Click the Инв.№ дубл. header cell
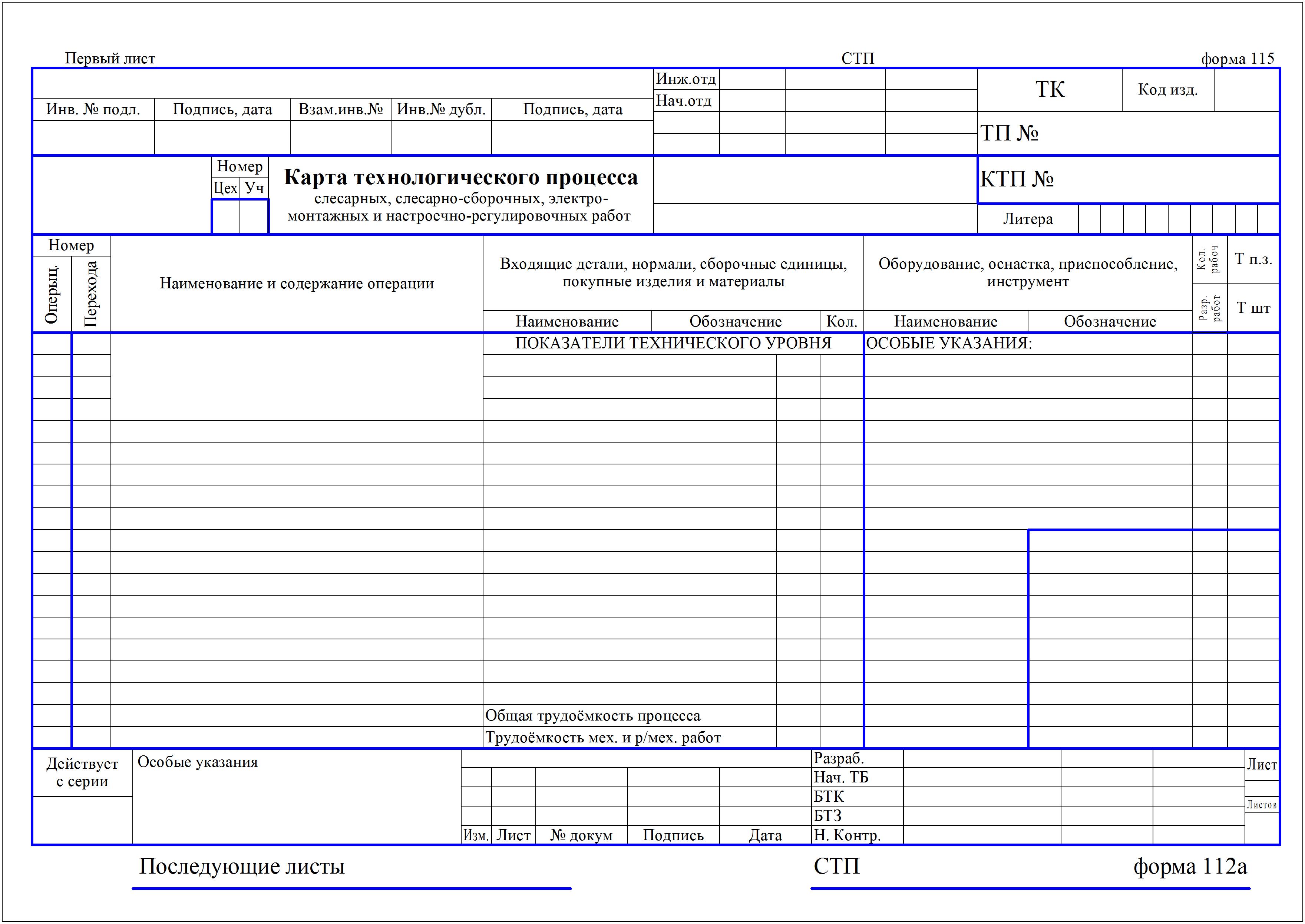Viewport: 1305px width, 924px height. click(441, 109)
